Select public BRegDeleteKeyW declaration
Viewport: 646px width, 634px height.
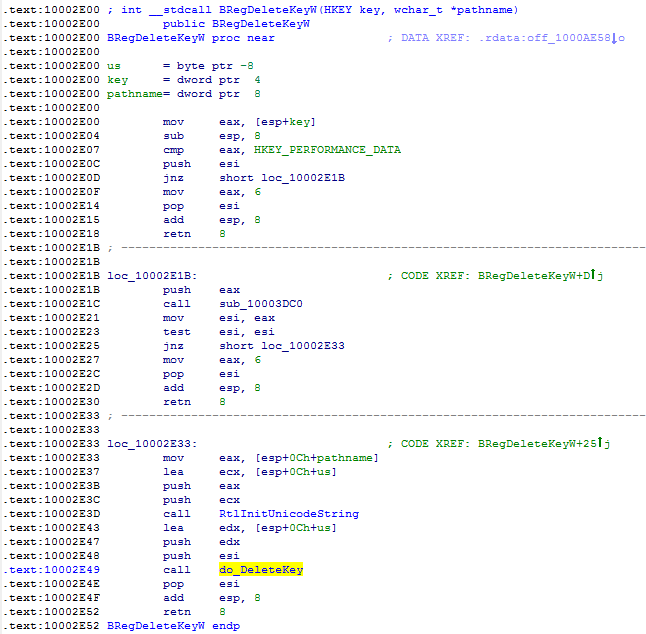point(236,24)
